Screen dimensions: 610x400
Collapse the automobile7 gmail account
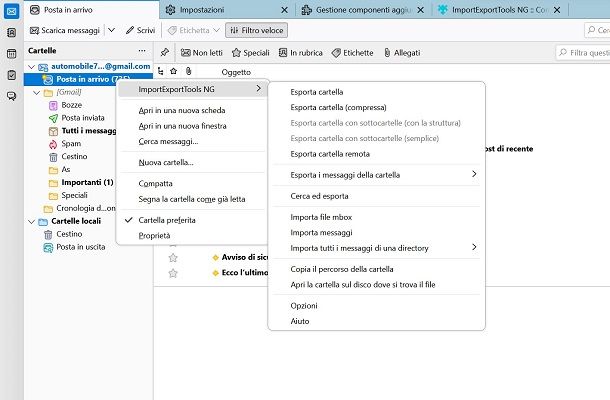point(32,67)
